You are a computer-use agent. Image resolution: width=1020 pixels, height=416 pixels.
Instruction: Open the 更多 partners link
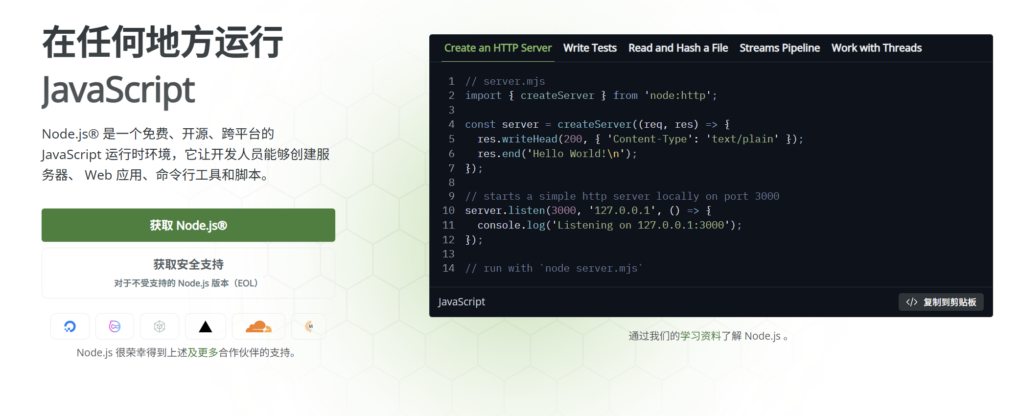(207, 352)
